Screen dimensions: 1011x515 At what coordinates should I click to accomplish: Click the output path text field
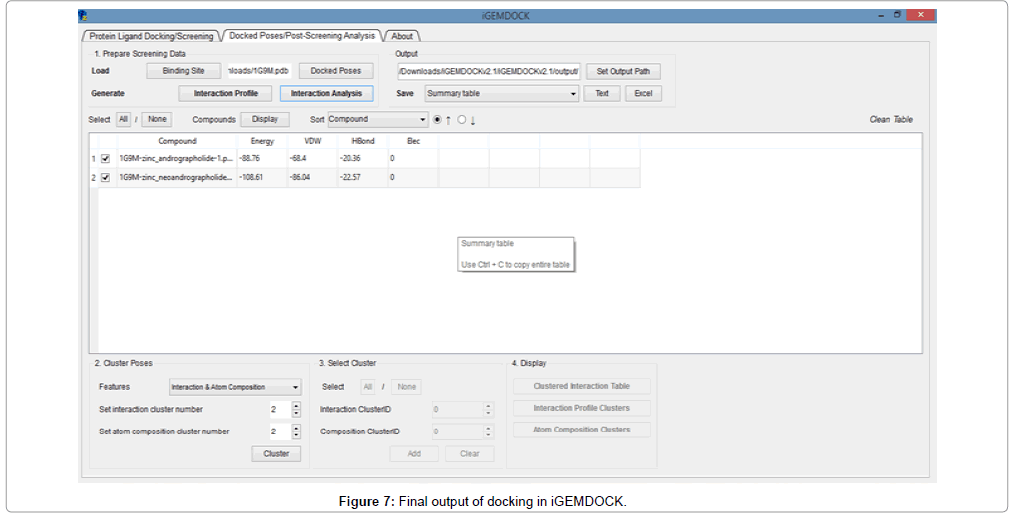[x=488, y=72]
